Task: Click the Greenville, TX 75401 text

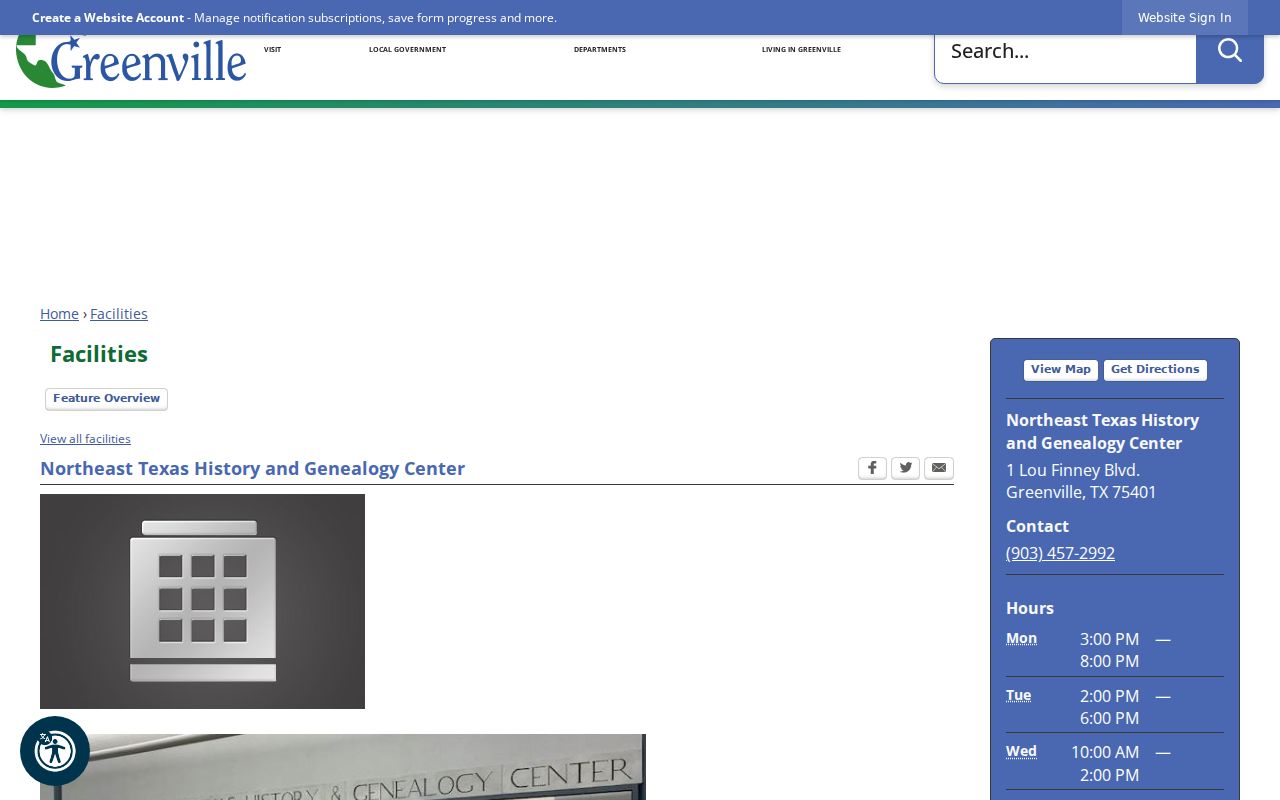Action: tap(1081, 492)
